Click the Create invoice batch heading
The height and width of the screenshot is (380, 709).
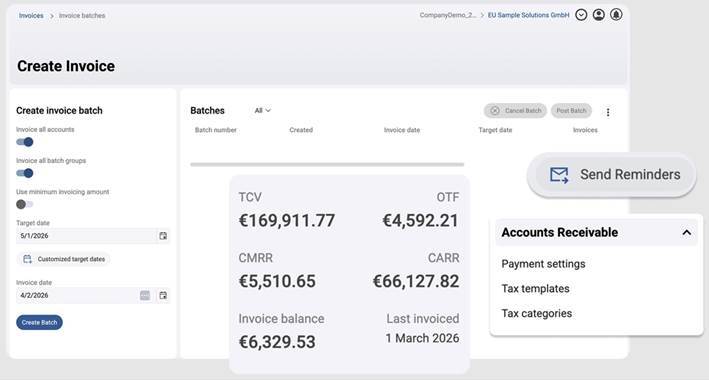pos(59,110)
